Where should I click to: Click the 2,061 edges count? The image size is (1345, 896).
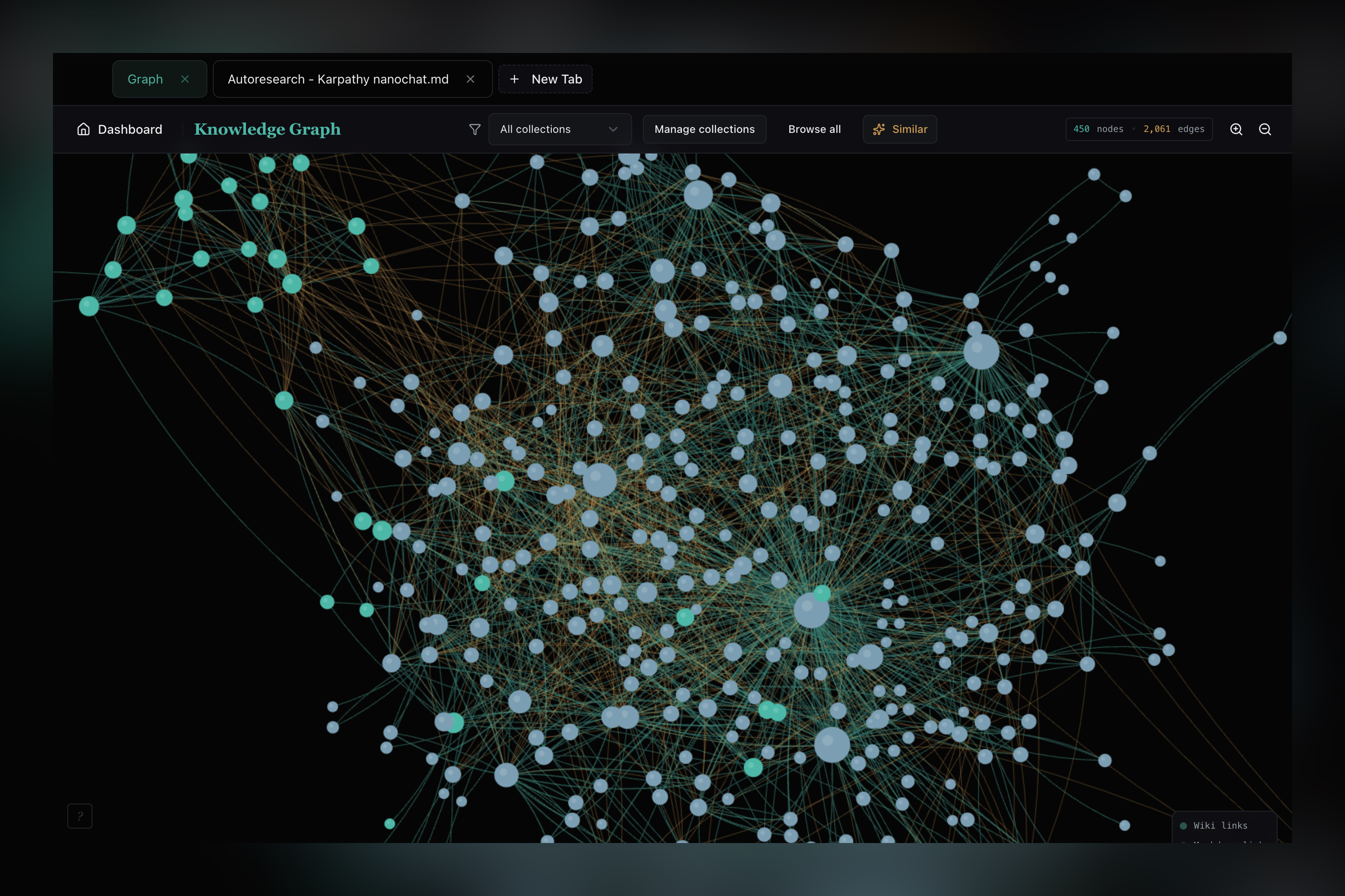1174,129
